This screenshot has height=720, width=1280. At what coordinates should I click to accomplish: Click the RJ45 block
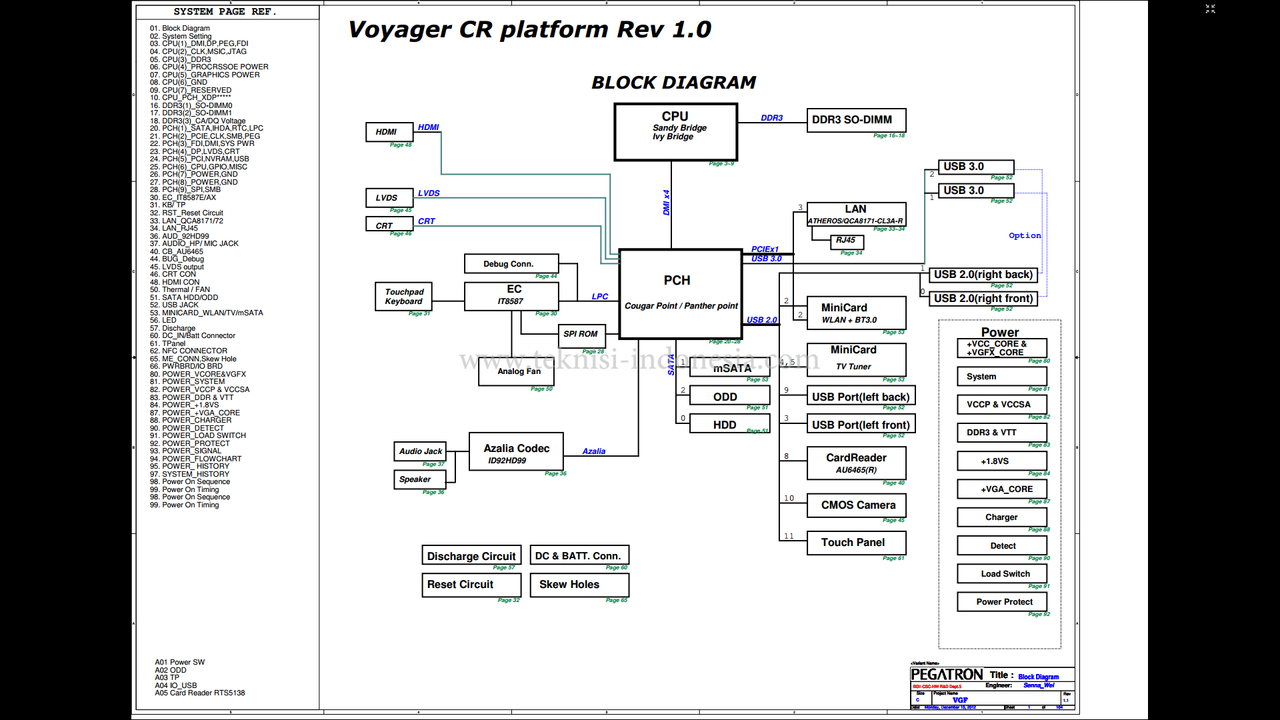click(x=846, y=241)
